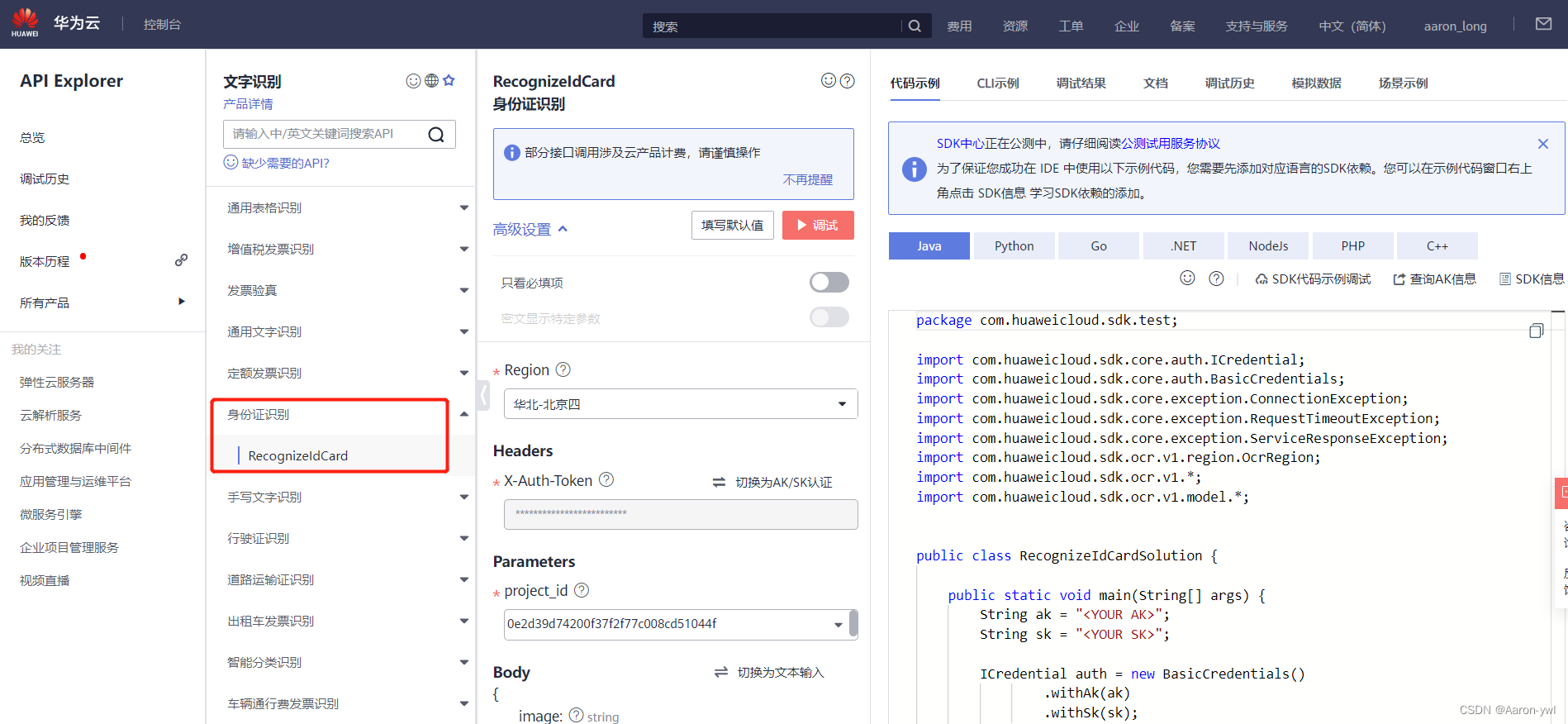Toggle the 只看必填项 switch
Screen dimensions: 1568x724
point(829,282)
